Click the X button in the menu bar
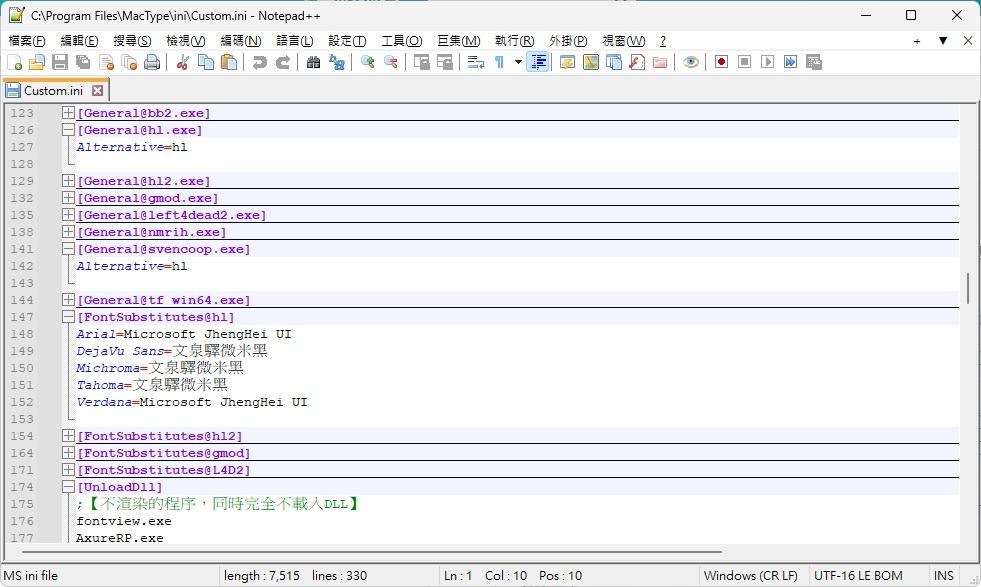This screenshot has width=981, height=587. coord(967,41)
